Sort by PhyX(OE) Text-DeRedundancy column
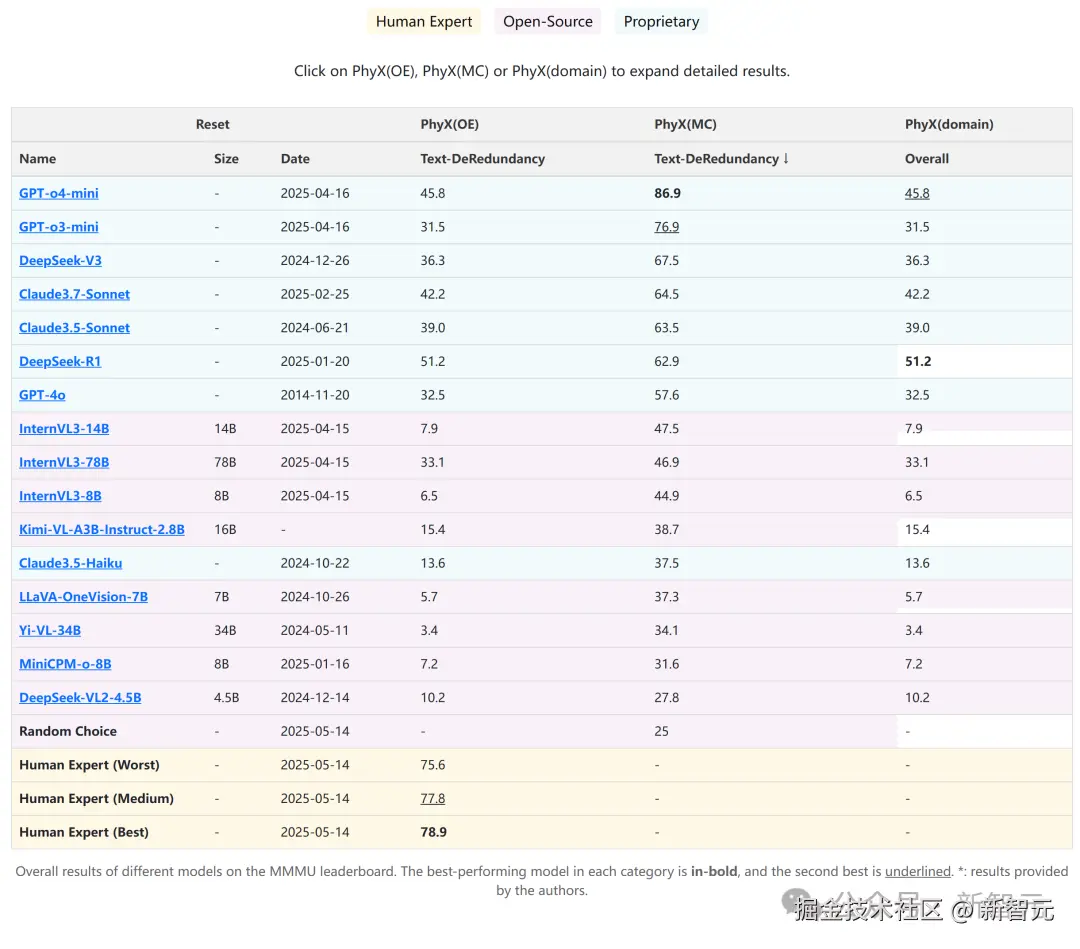Image resolution: width=1080 pixels, height=949 pixels. point(483,159)
